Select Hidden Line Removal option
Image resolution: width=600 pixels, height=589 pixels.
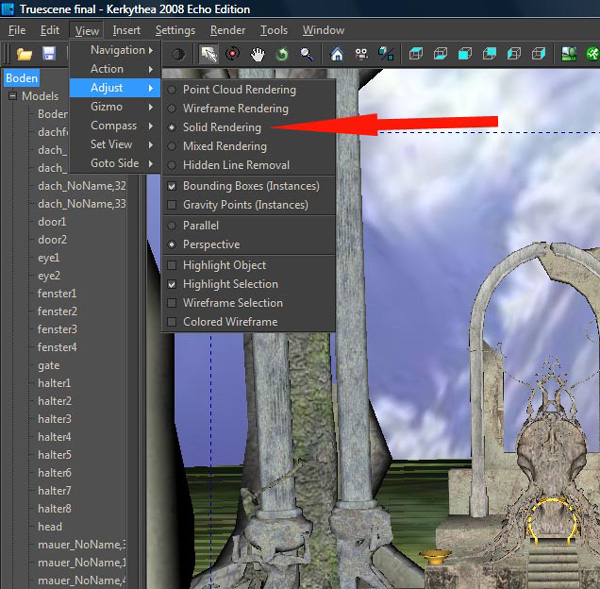coord(249,165)
